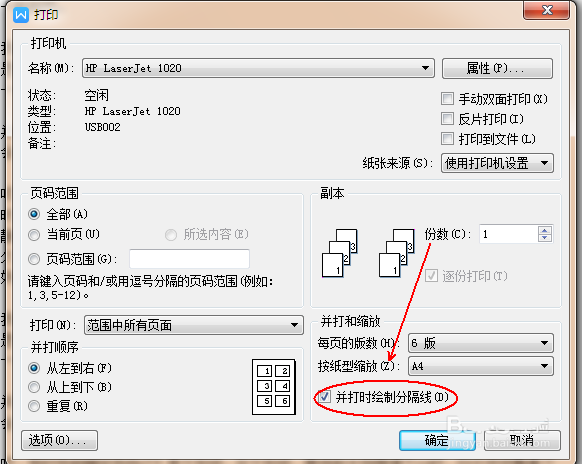582x464 pixels.
Task: Tick the 反片打印 checkbox
Action: tap(447, 119)
